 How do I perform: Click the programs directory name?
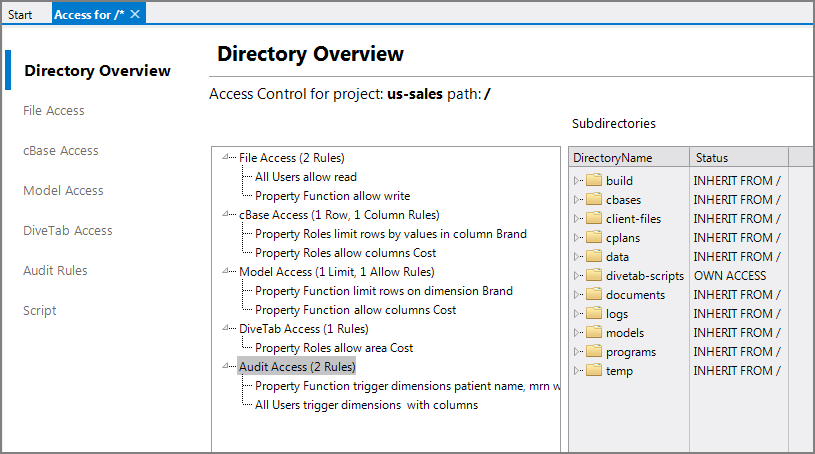click(631, 352)
